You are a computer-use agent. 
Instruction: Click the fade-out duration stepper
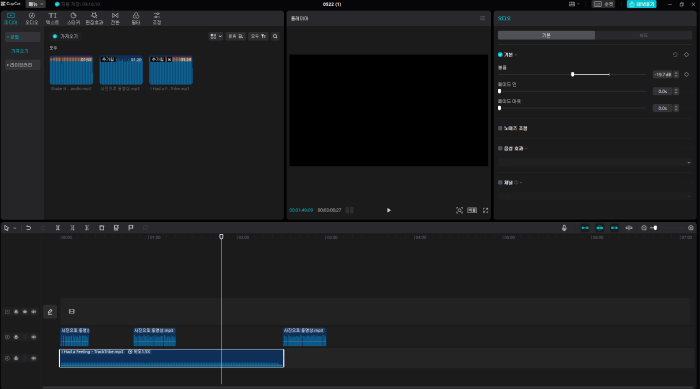[x=676, y=108]
